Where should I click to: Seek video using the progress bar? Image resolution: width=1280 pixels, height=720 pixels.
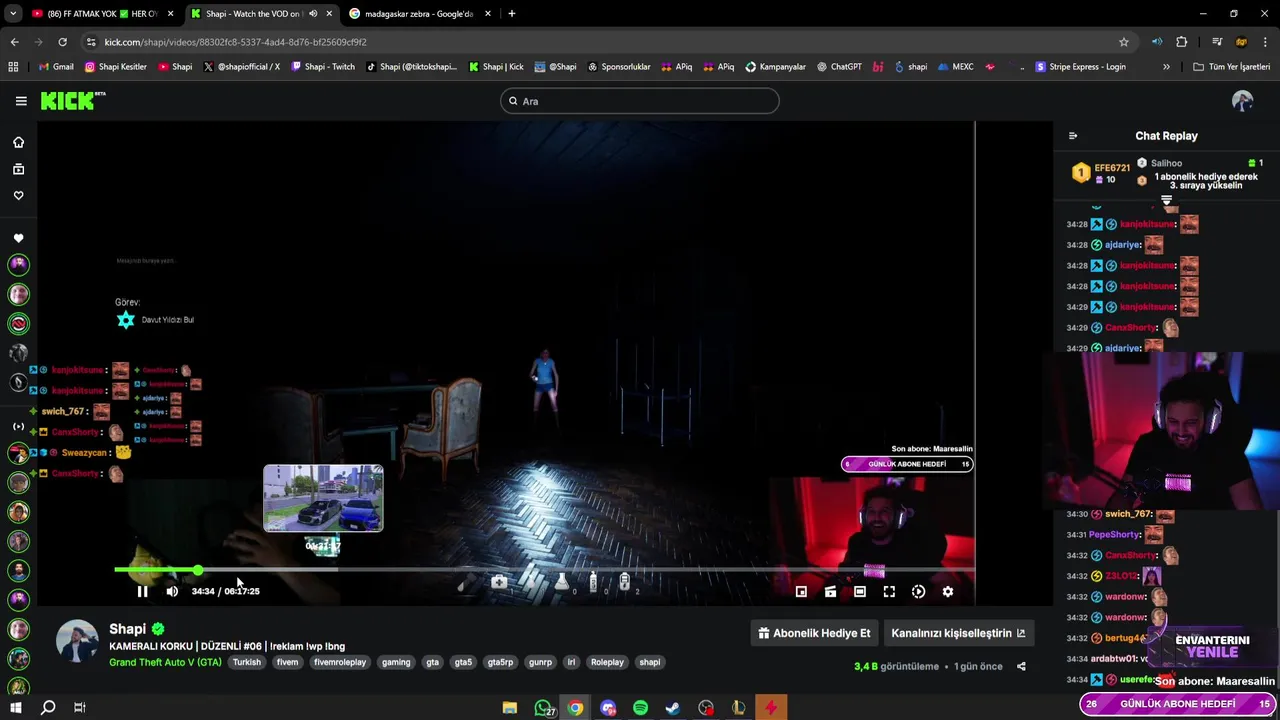(x=544, y=570)
